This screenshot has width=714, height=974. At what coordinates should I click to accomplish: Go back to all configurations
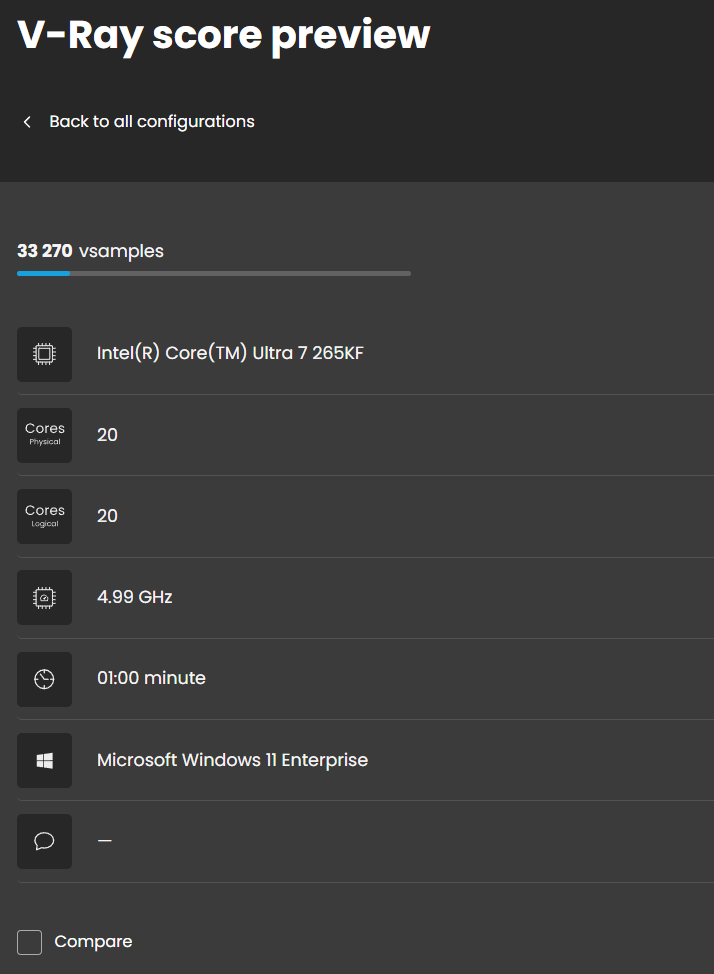coord(151,122)
